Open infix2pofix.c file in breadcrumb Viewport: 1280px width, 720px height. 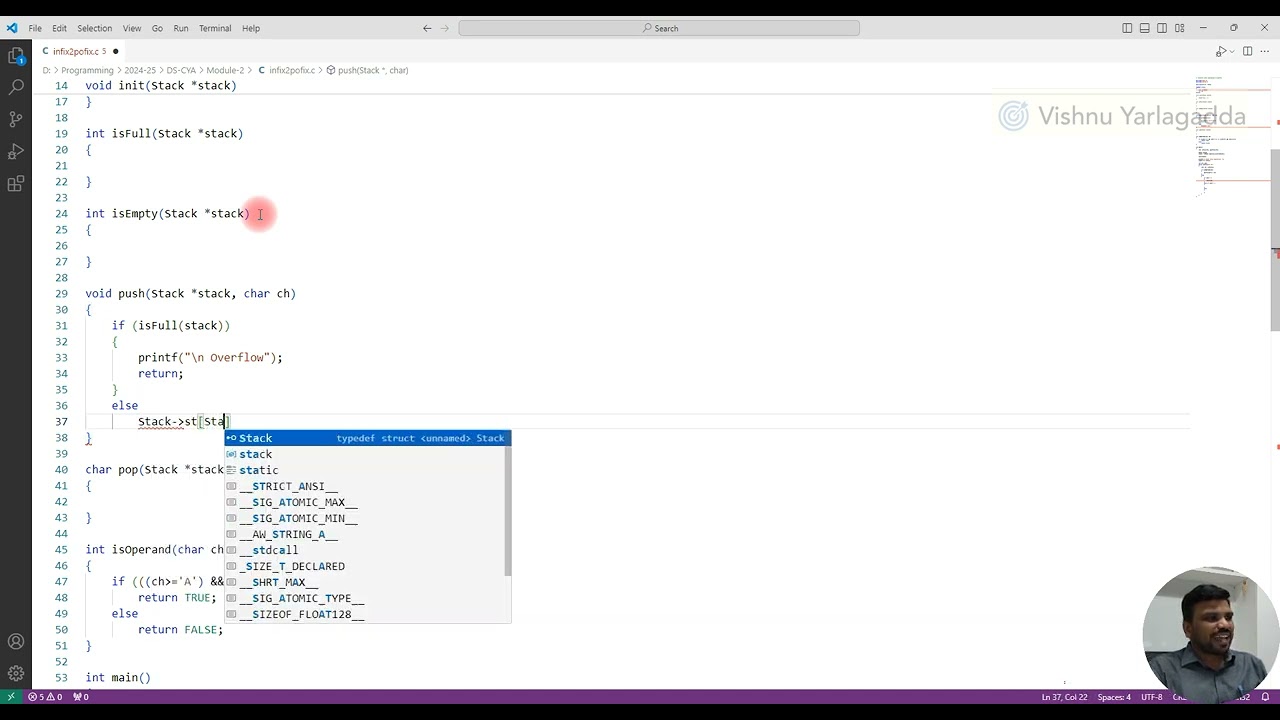[286, 70]
